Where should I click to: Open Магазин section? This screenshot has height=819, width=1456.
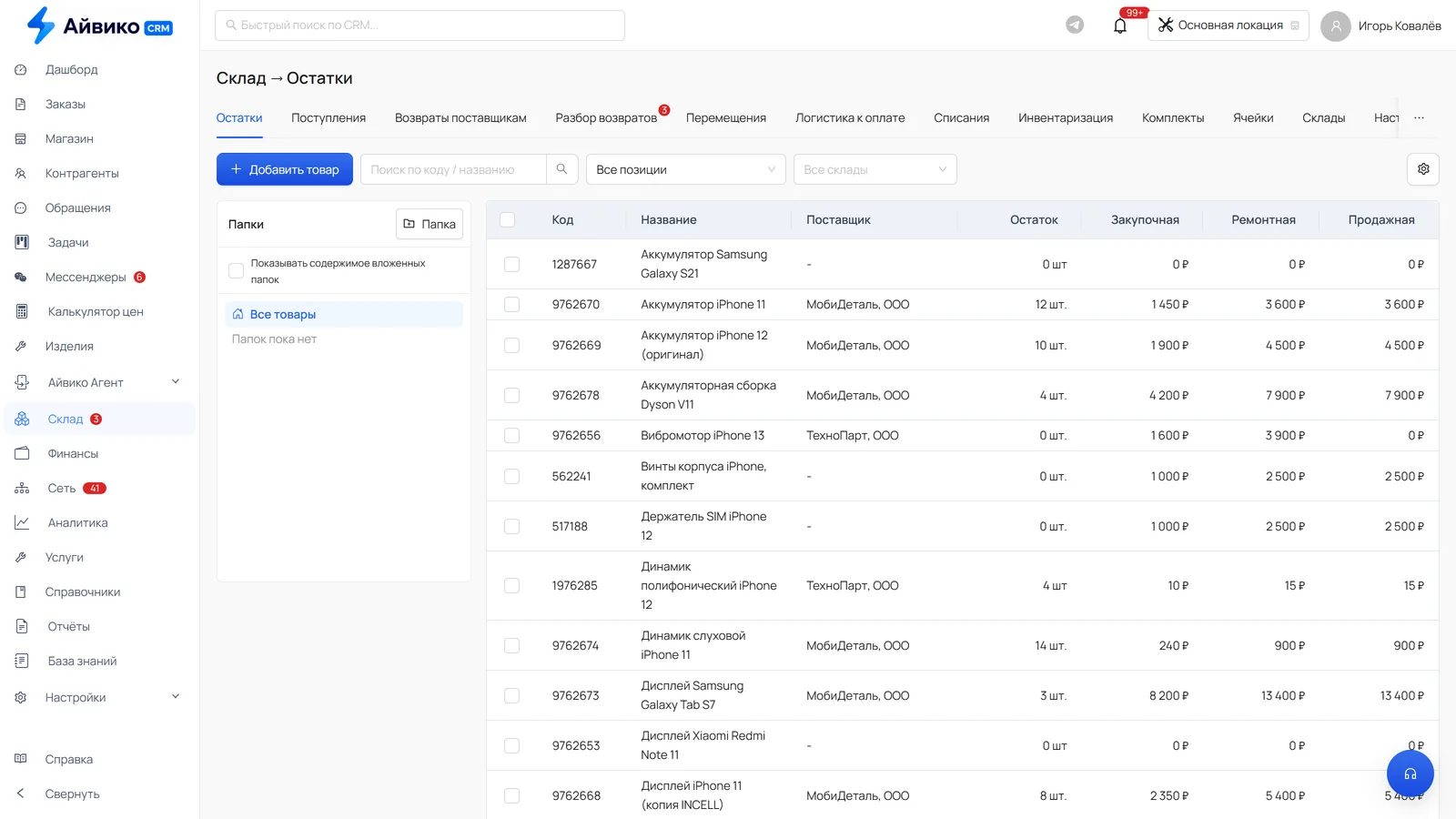click(x=69, y=138)
